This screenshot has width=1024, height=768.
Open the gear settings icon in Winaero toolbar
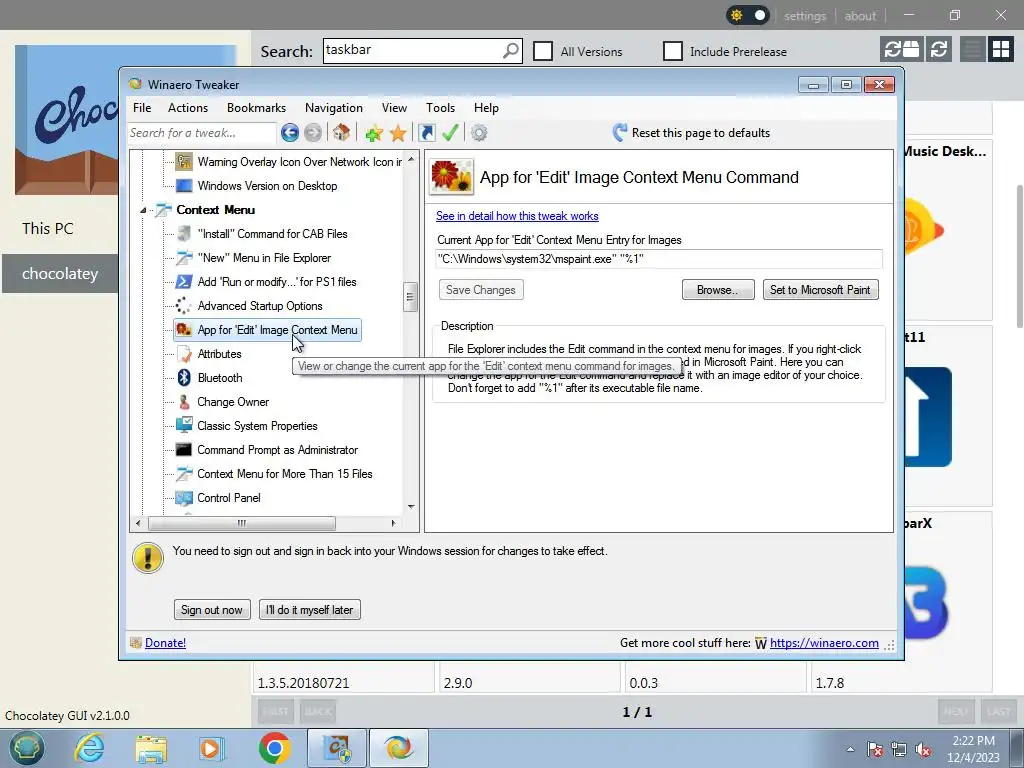[479, 133]
